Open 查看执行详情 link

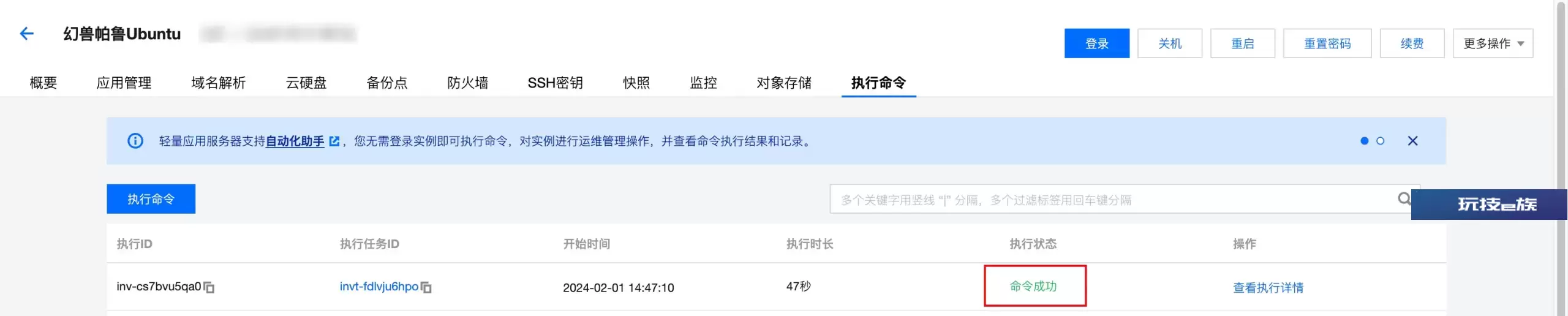pyautogui.click(x=1268, y=287)
